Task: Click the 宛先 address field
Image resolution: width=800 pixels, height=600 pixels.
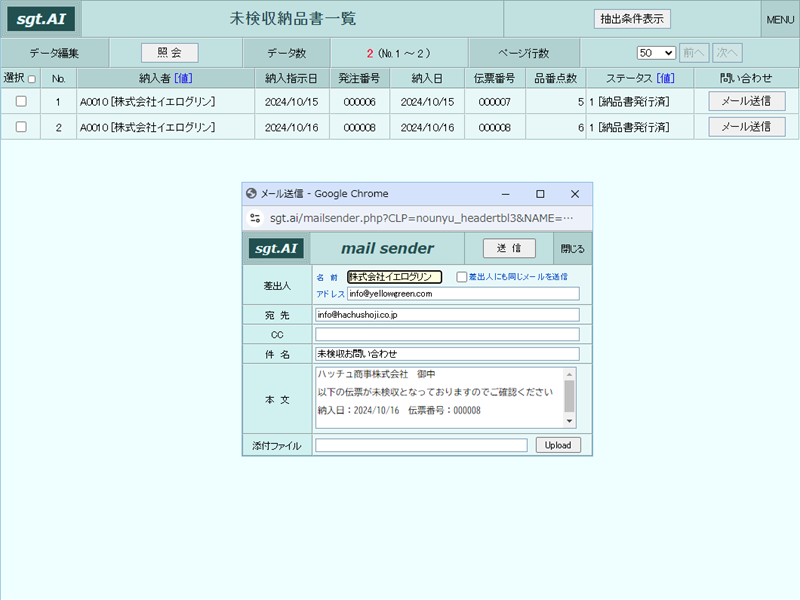Action: point(447,315)
